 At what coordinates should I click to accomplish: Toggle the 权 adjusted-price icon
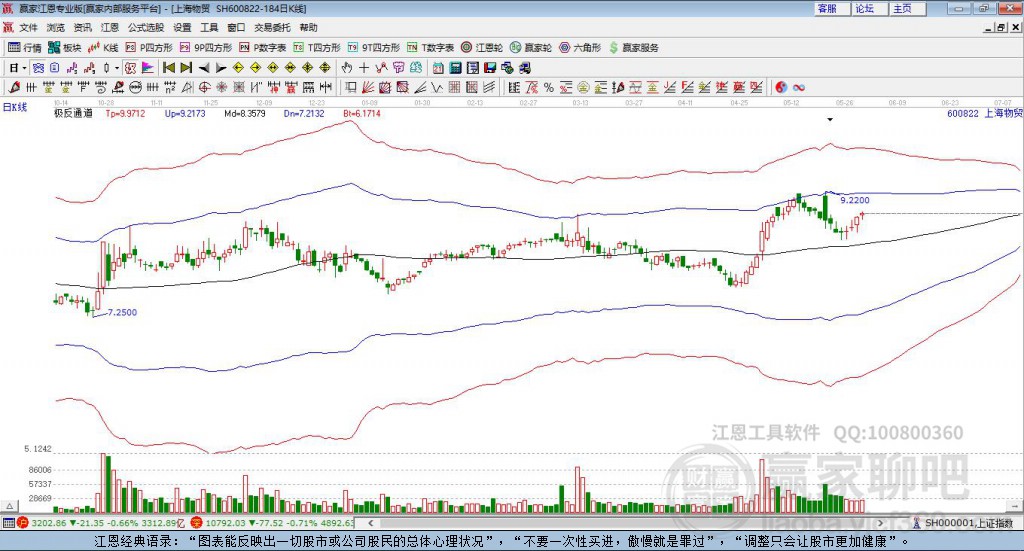[131, 68]
